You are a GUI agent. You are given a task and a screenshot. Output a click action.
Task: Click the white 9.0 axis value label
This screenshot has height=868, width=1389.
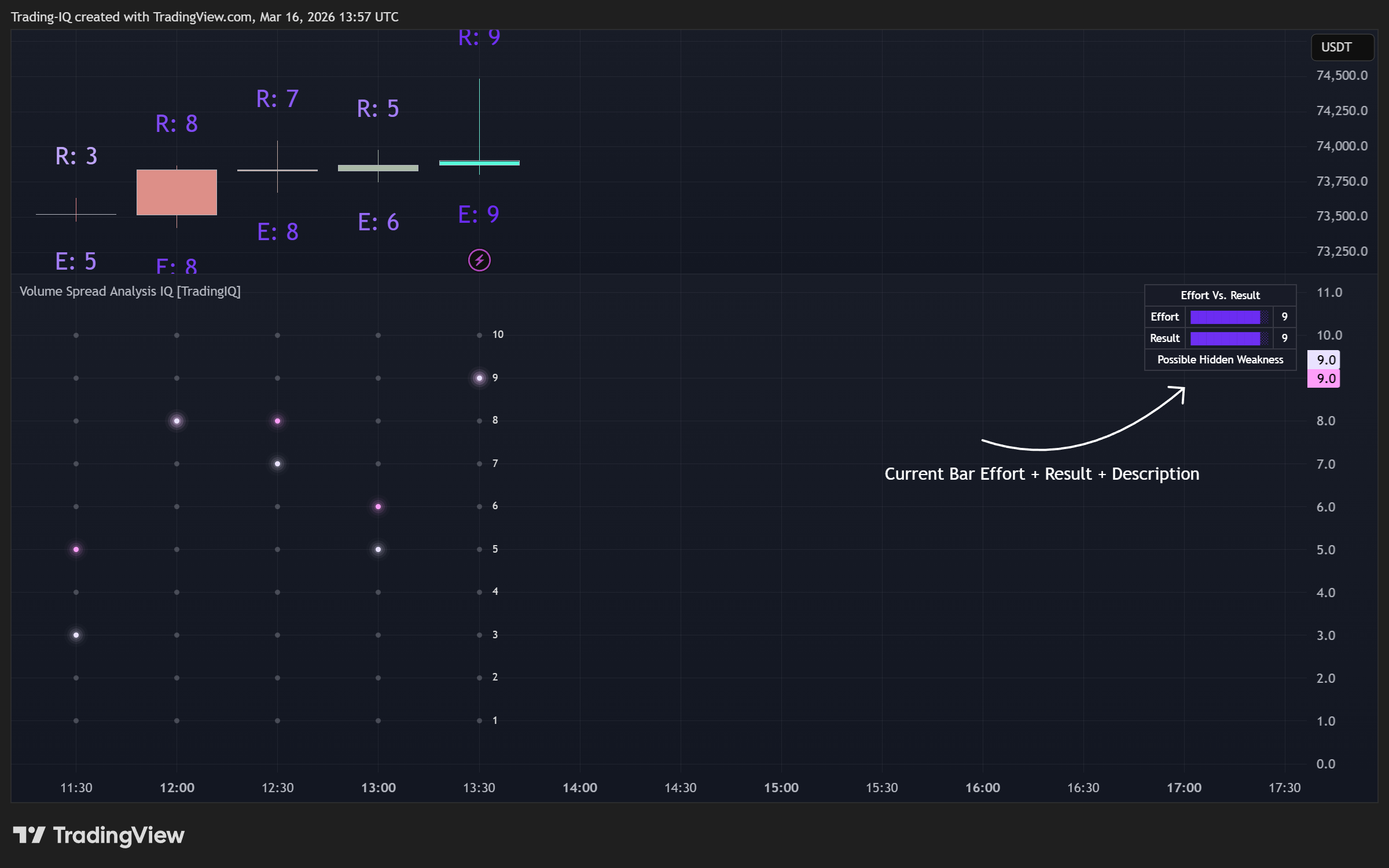1324,360
